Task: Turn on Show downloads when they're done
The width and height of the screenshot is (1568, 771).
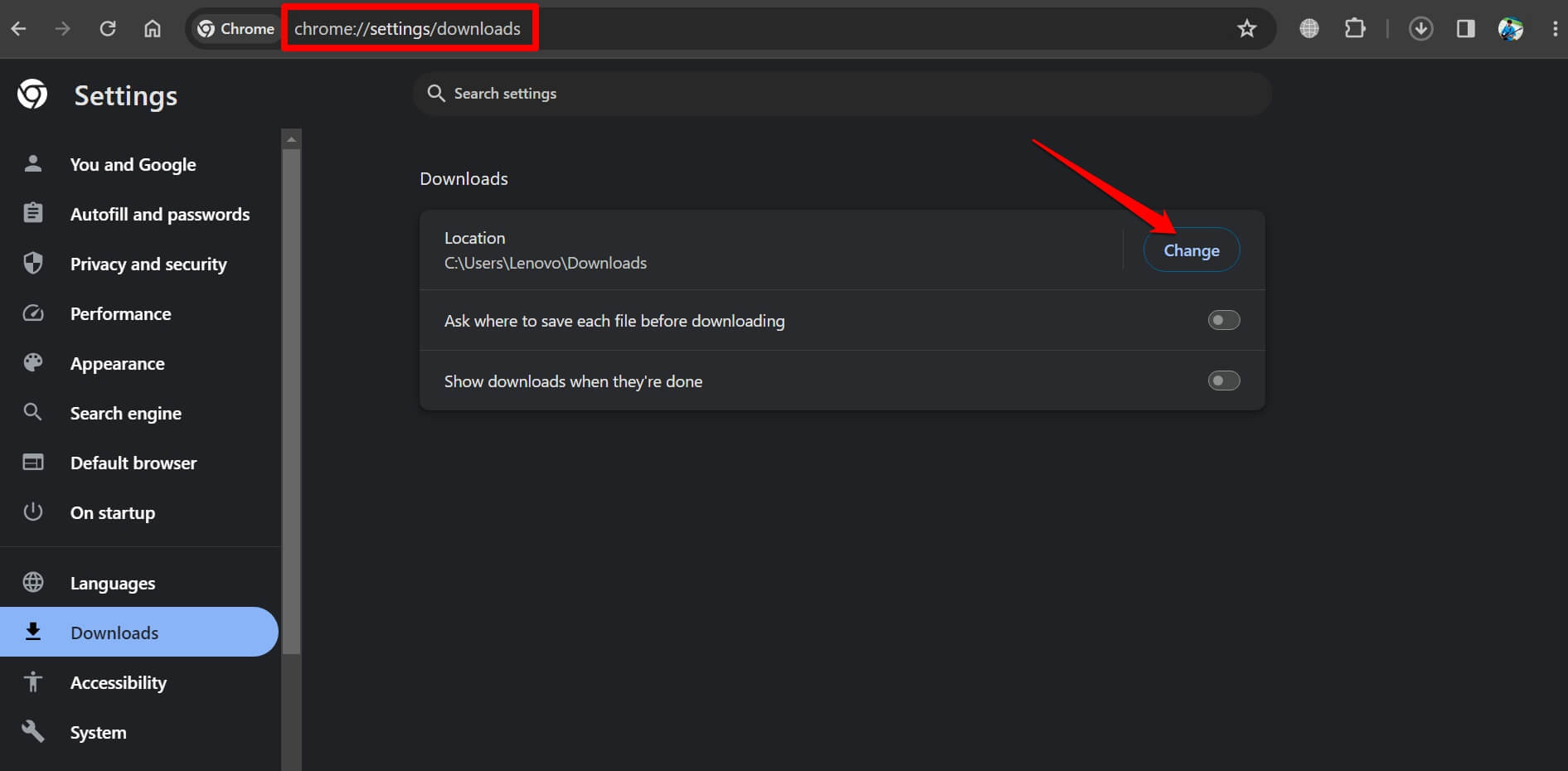Action: tap(1223, 381)
